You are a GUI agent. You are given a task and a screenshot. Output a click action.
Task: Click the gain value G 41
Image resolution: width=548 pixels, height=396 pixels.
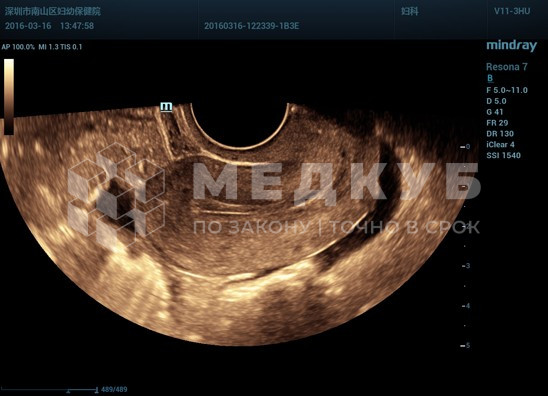point(495,112)
